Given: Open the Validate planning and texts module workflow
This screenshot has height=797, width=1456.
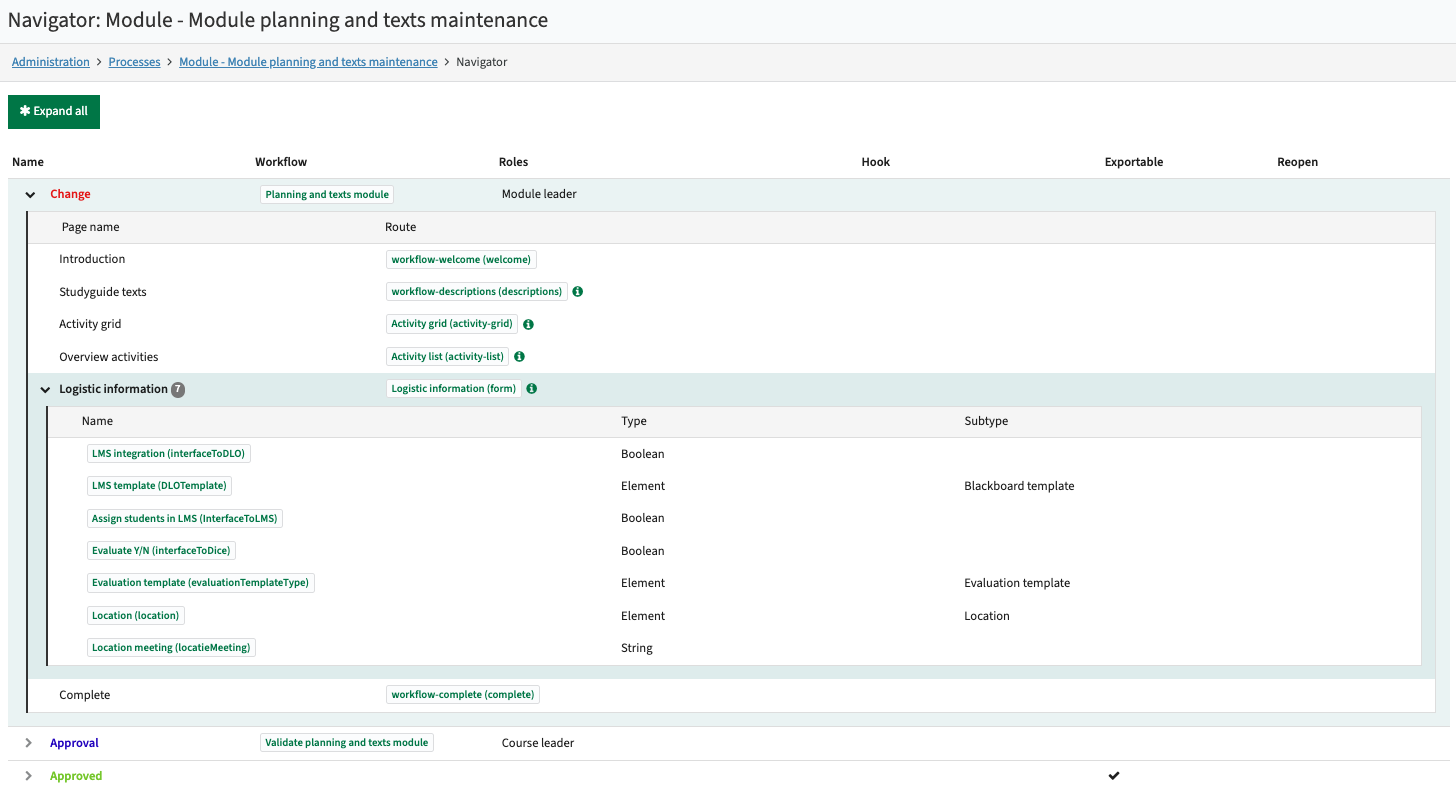Looking at the screenshot, I should tap(347, 743).
